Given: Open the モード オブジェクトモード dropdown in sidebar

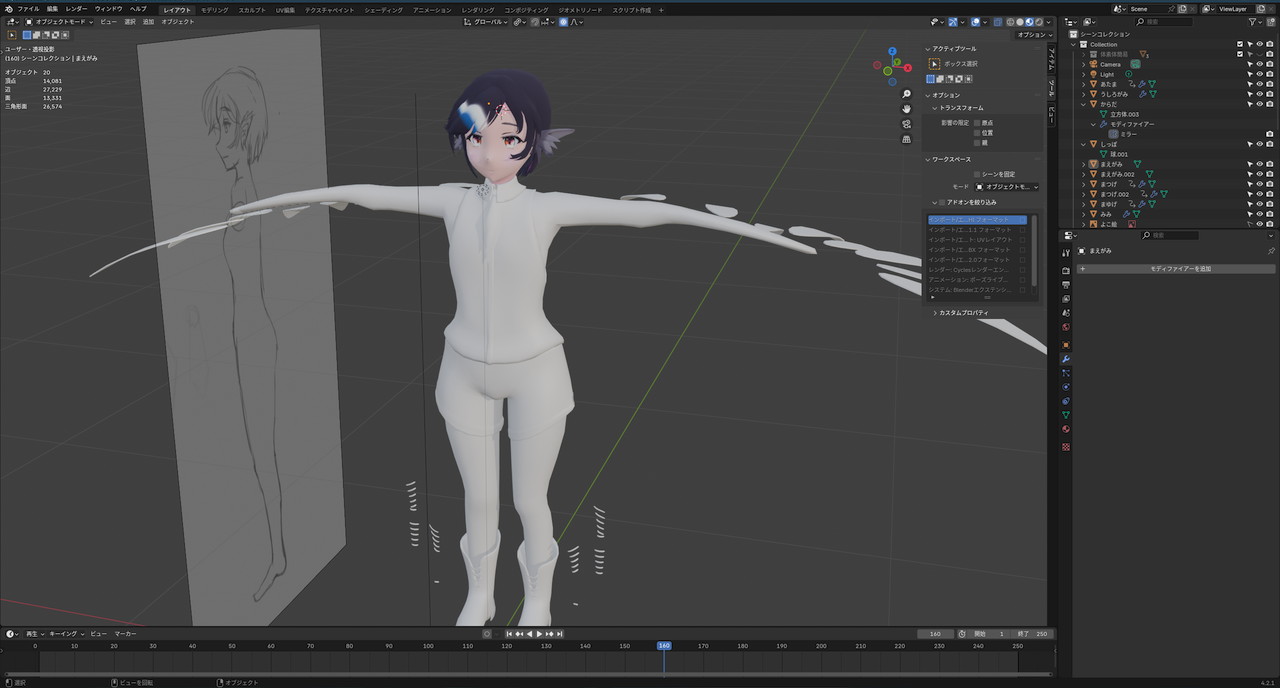Looking at the screenshot, I should [x=1007, y=187].
